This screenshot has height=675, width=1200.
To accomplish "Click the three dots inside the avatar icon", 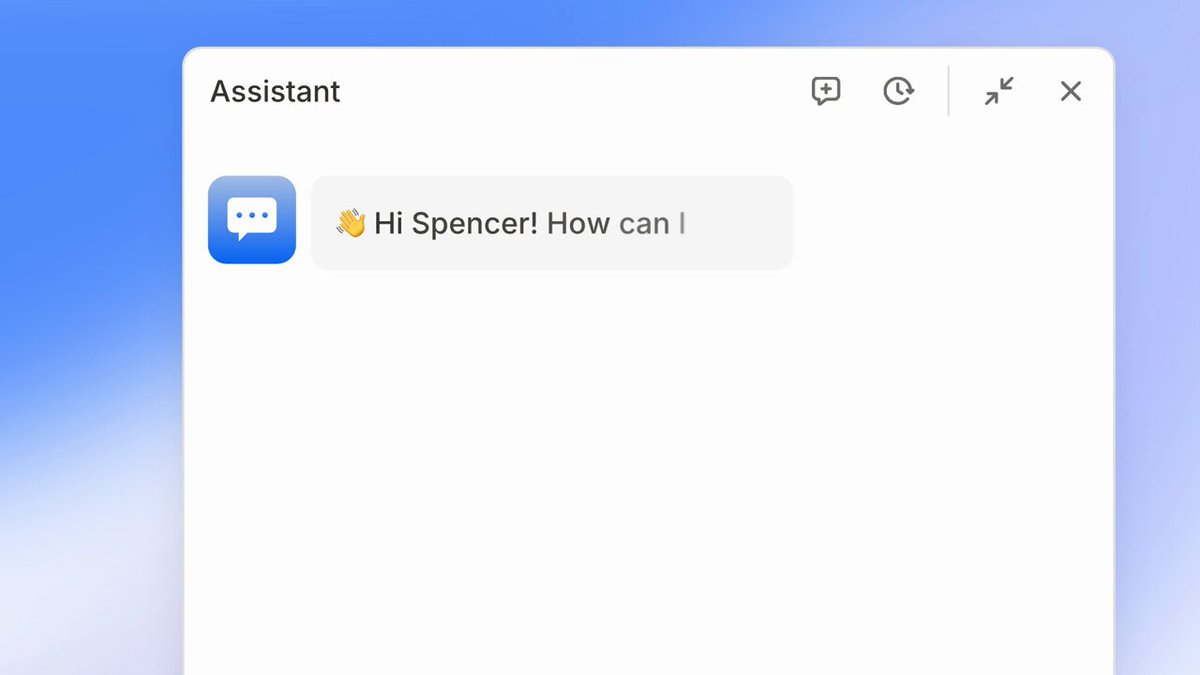I will [x=252, y=215].
